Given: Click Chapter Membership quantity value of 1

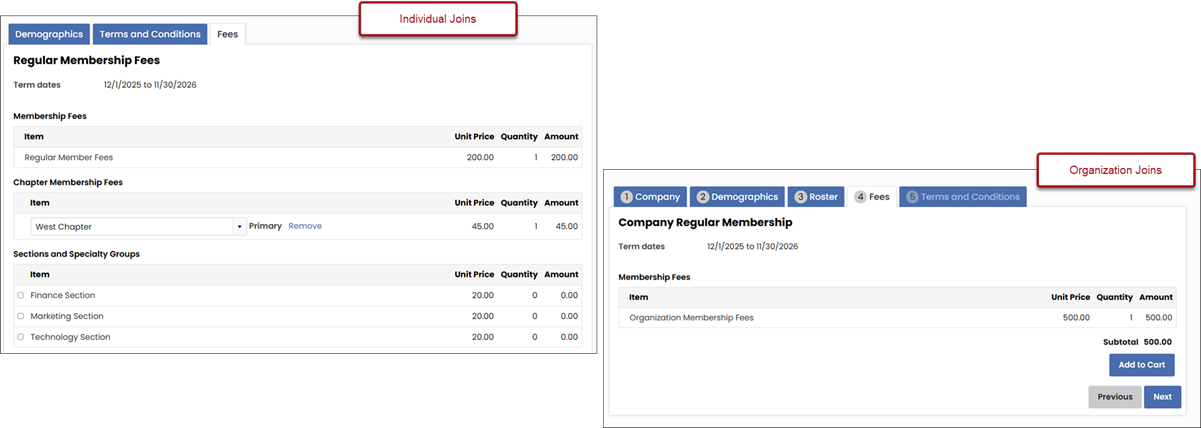Looking at the screenshot, I should 535,226.
